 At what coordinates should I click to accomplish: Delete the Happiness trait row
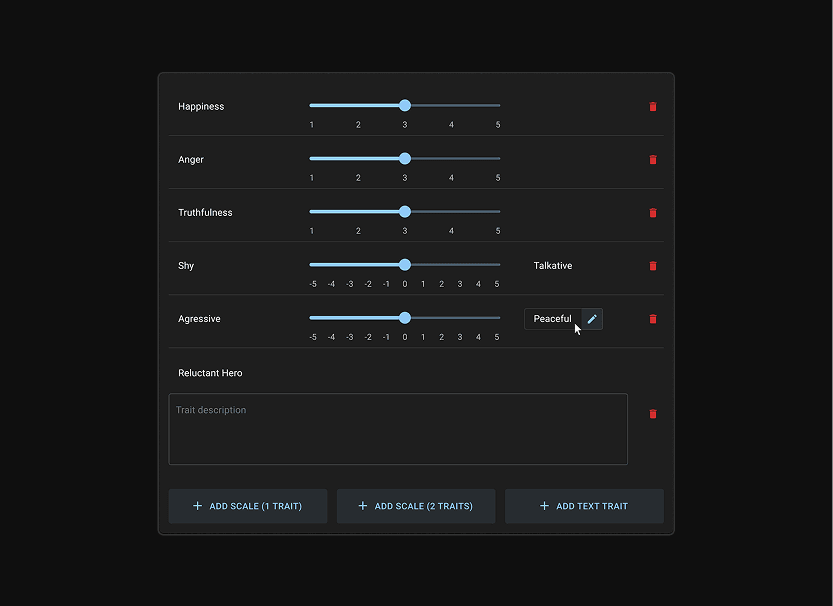point(653,107)
